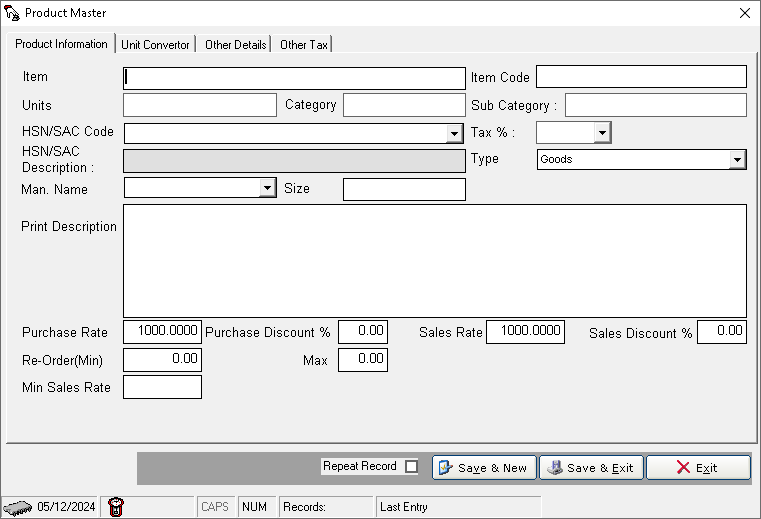Viewport: 761px width, 519px height.
Task: Click the Save & New button
Action: 484,468
